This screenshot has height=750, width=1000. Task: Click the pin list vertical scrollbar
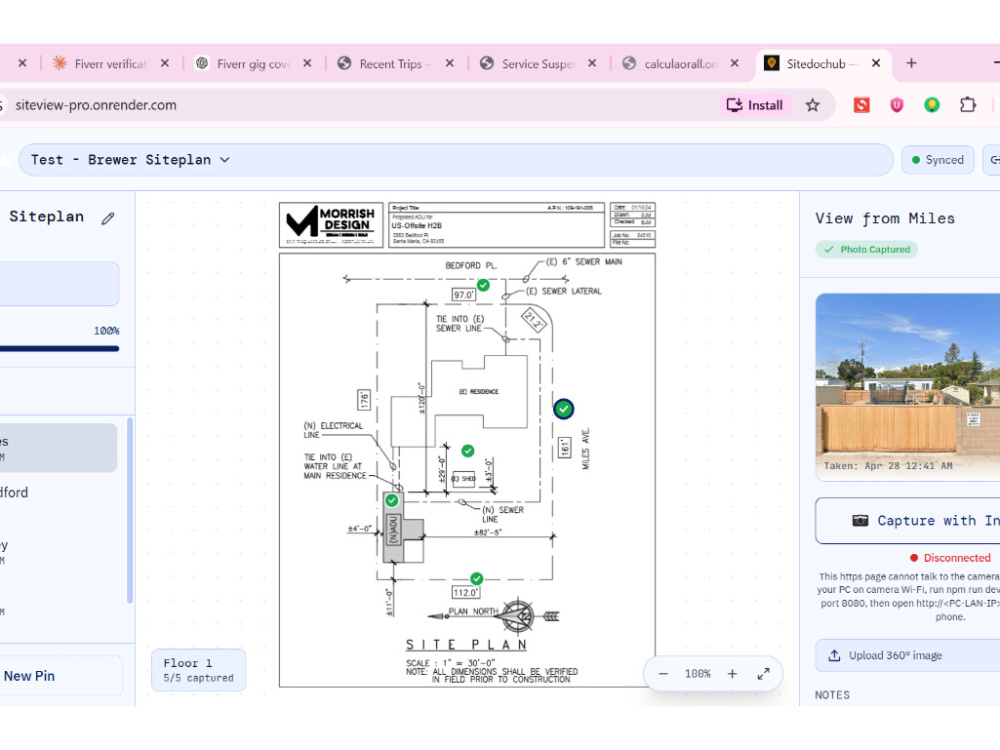click(x=130, y=510)
